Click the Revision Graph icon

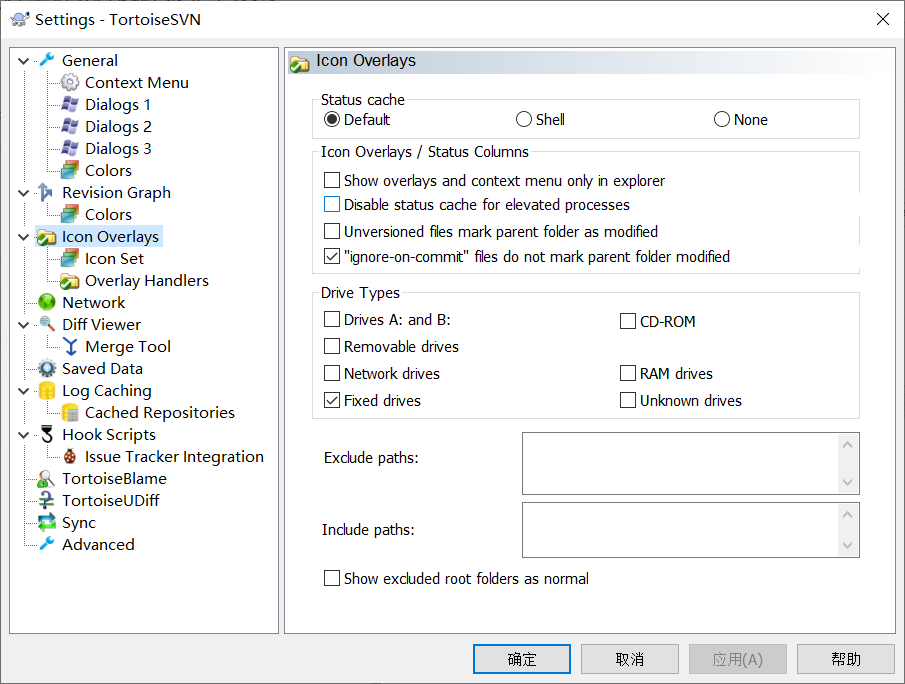pos(46,192)
